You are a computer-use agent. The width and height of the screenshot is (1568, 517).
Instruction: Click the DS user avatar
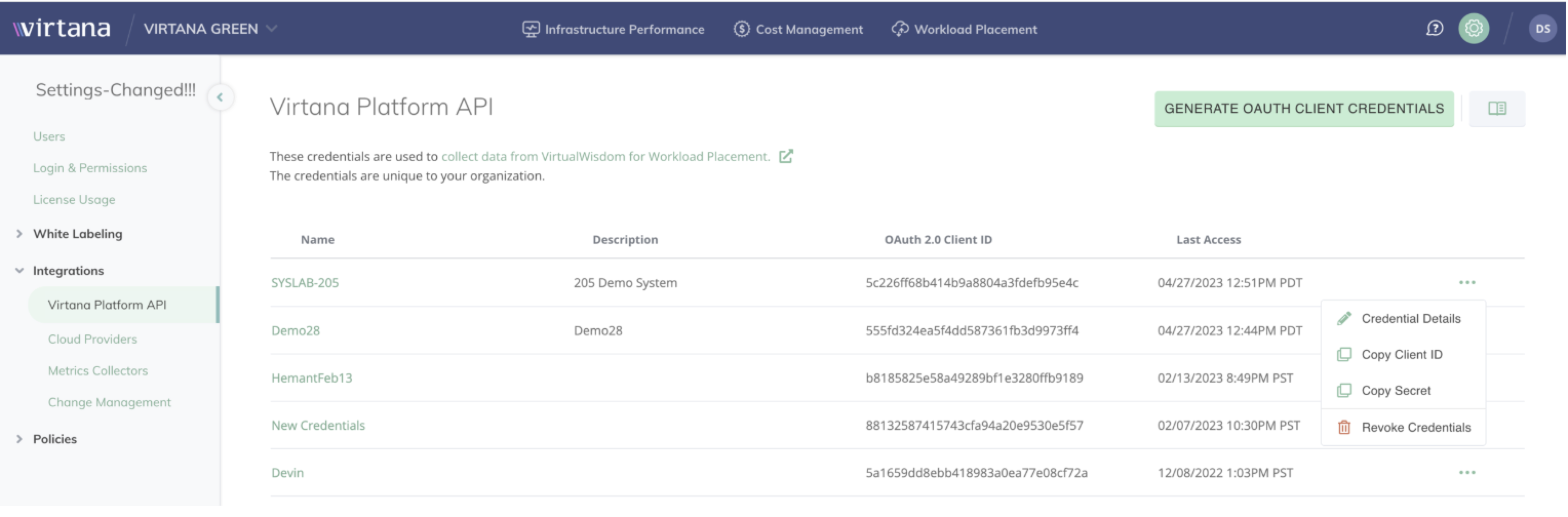coord(1542,29)
